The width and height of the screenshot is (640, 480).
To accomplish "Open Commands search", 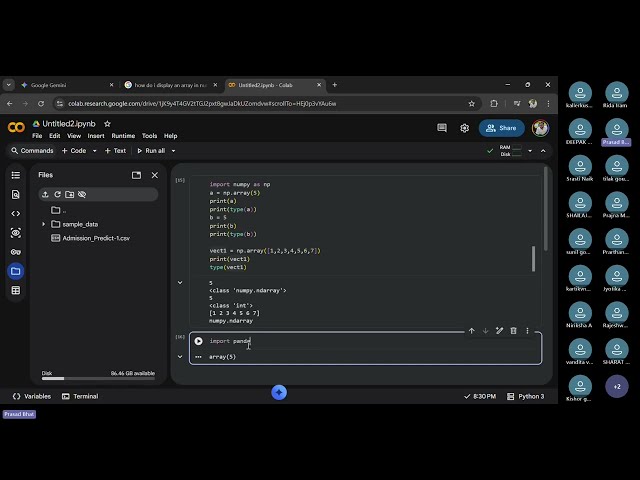I will [x=32, y=151].
